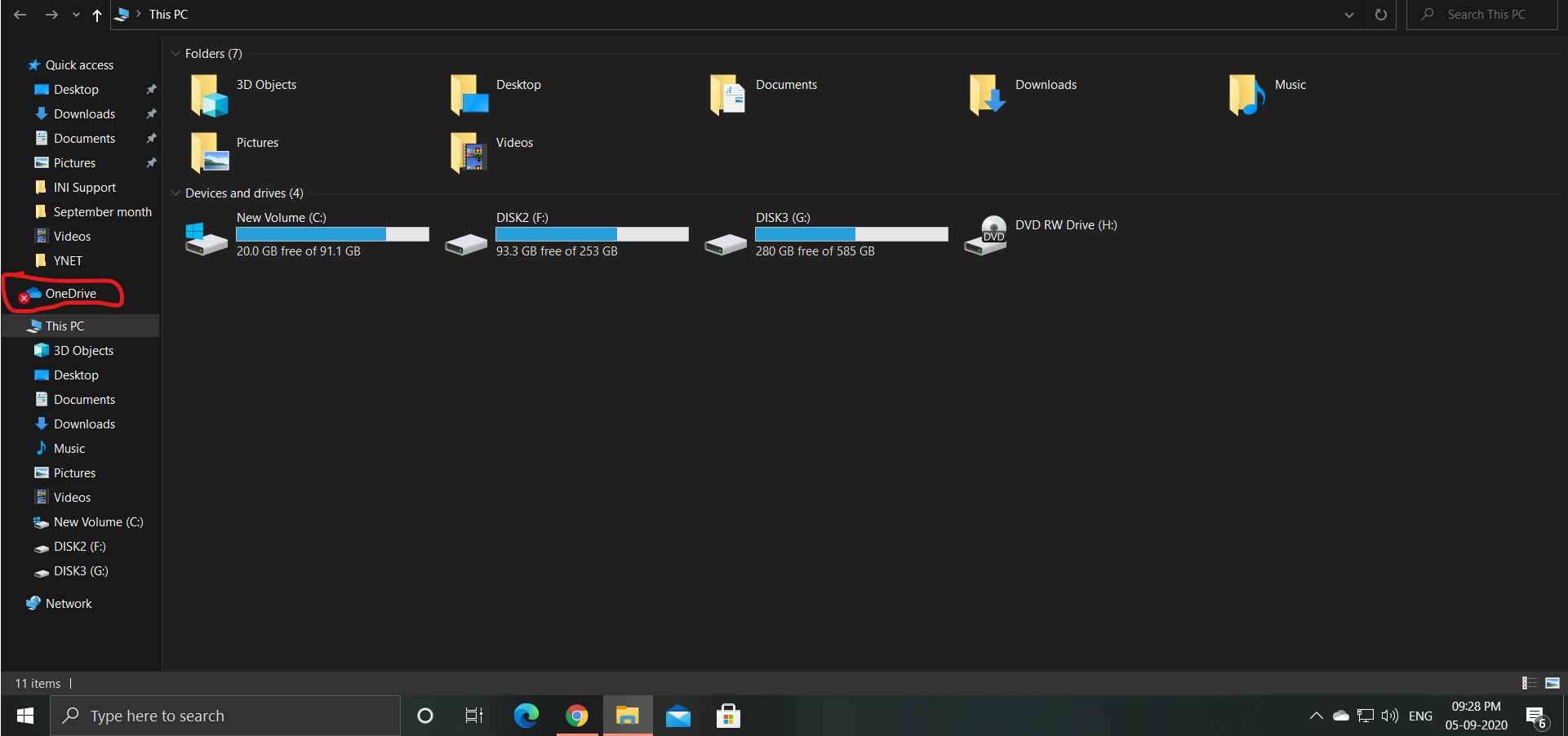Open Music under This PC in sidebar

coord(69,449)
